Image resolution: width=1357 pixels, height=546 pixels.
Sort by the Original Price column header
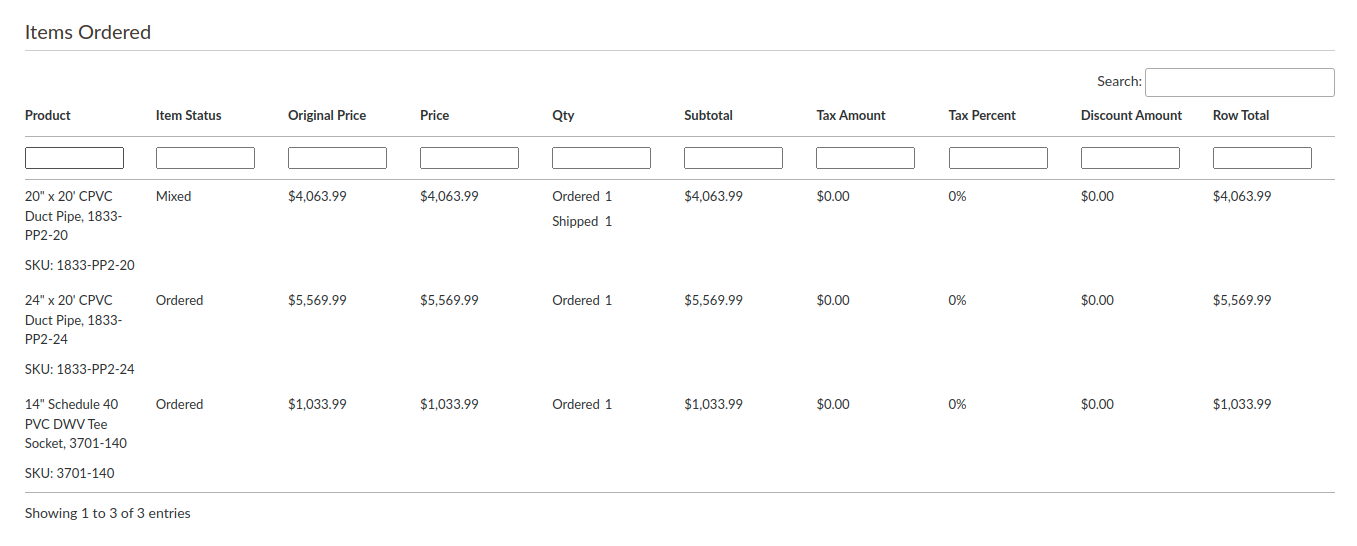pos(327,116)
